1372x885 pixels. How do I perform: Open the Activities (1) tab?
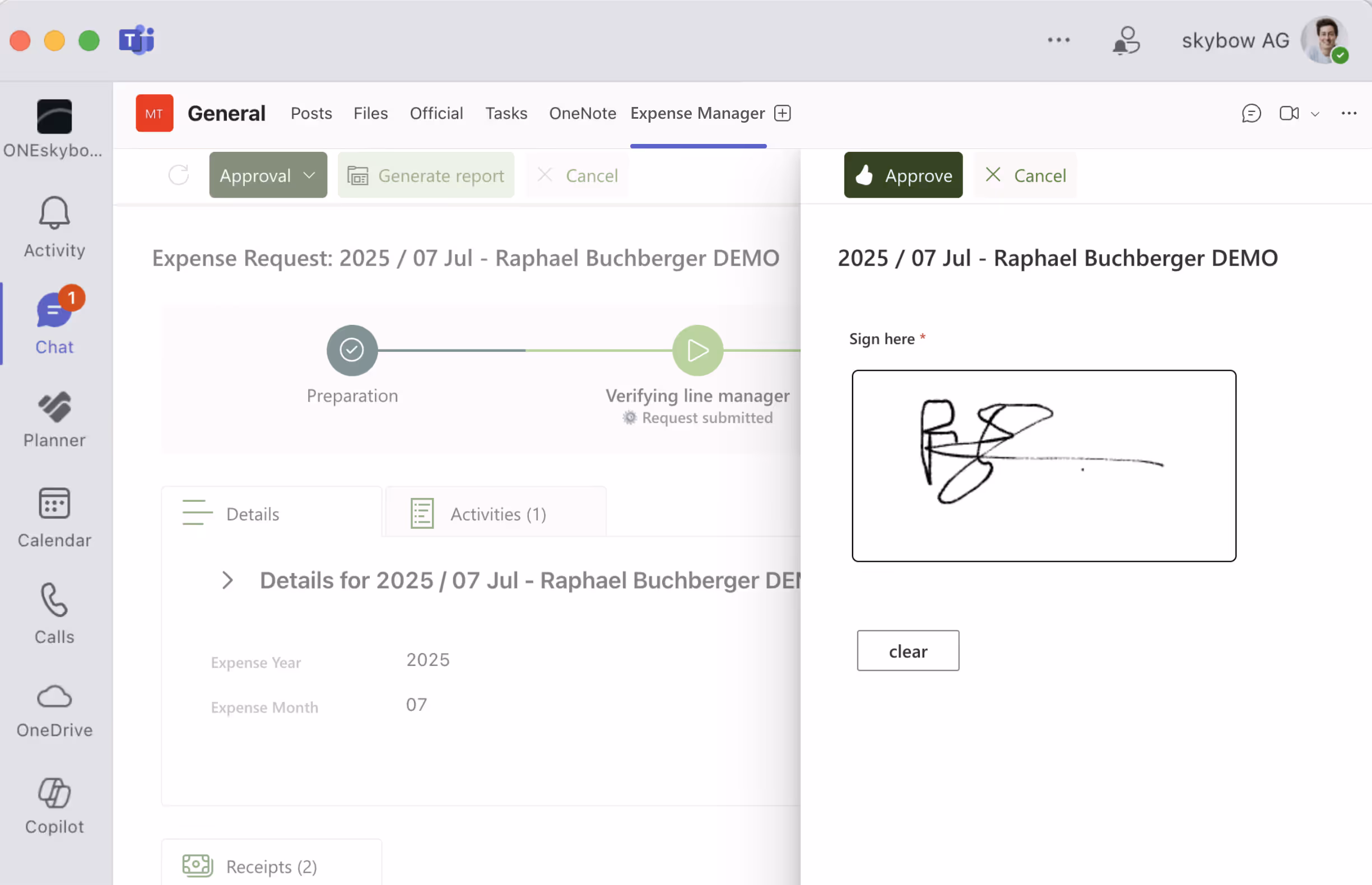point(495,513)
